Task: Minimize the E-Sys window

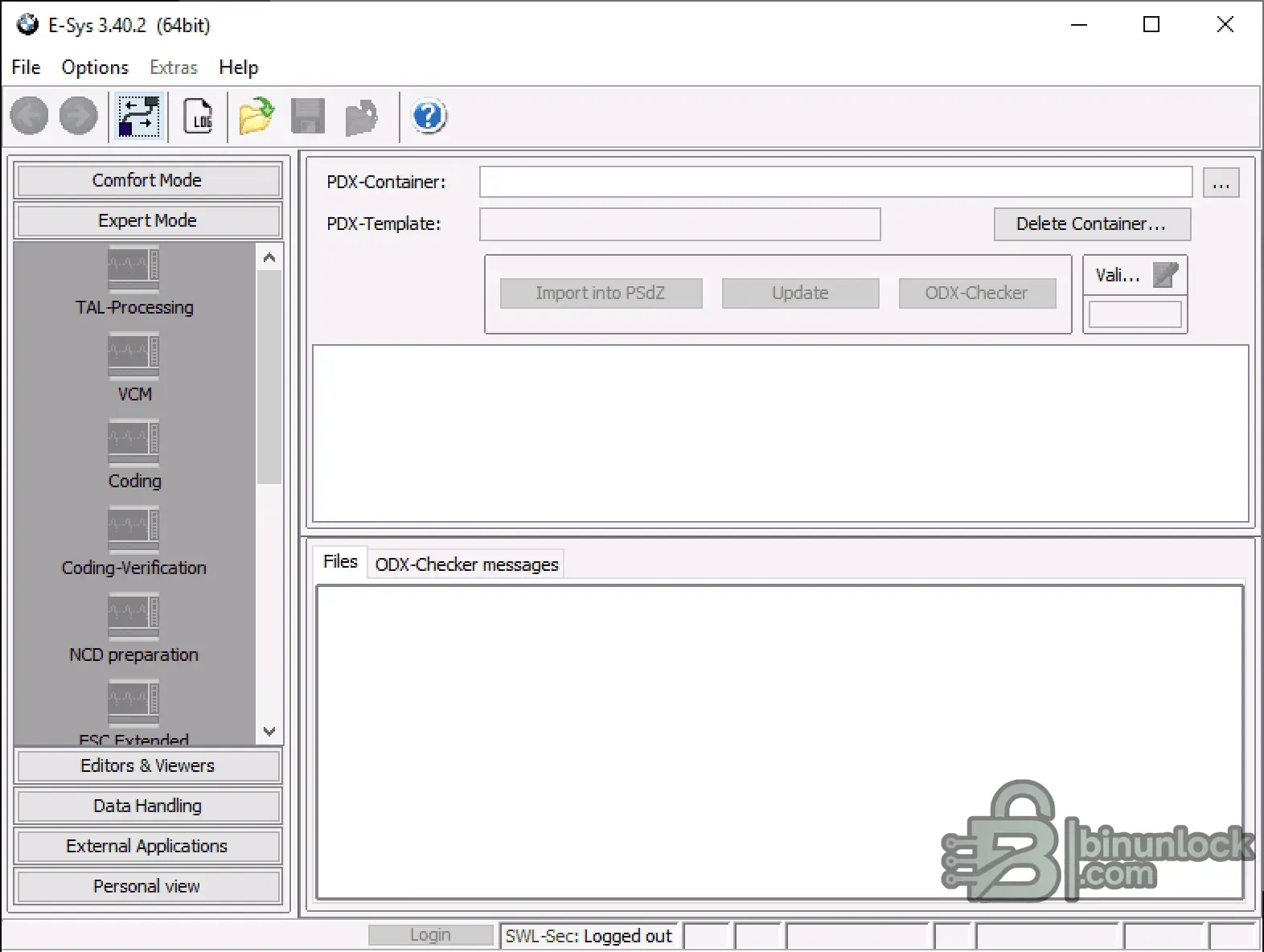Action: coord(1079,25)
